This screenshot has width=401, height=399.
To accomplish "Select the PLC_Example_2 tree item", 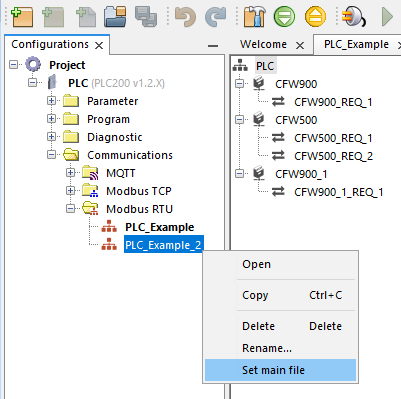I will (163, 245).
